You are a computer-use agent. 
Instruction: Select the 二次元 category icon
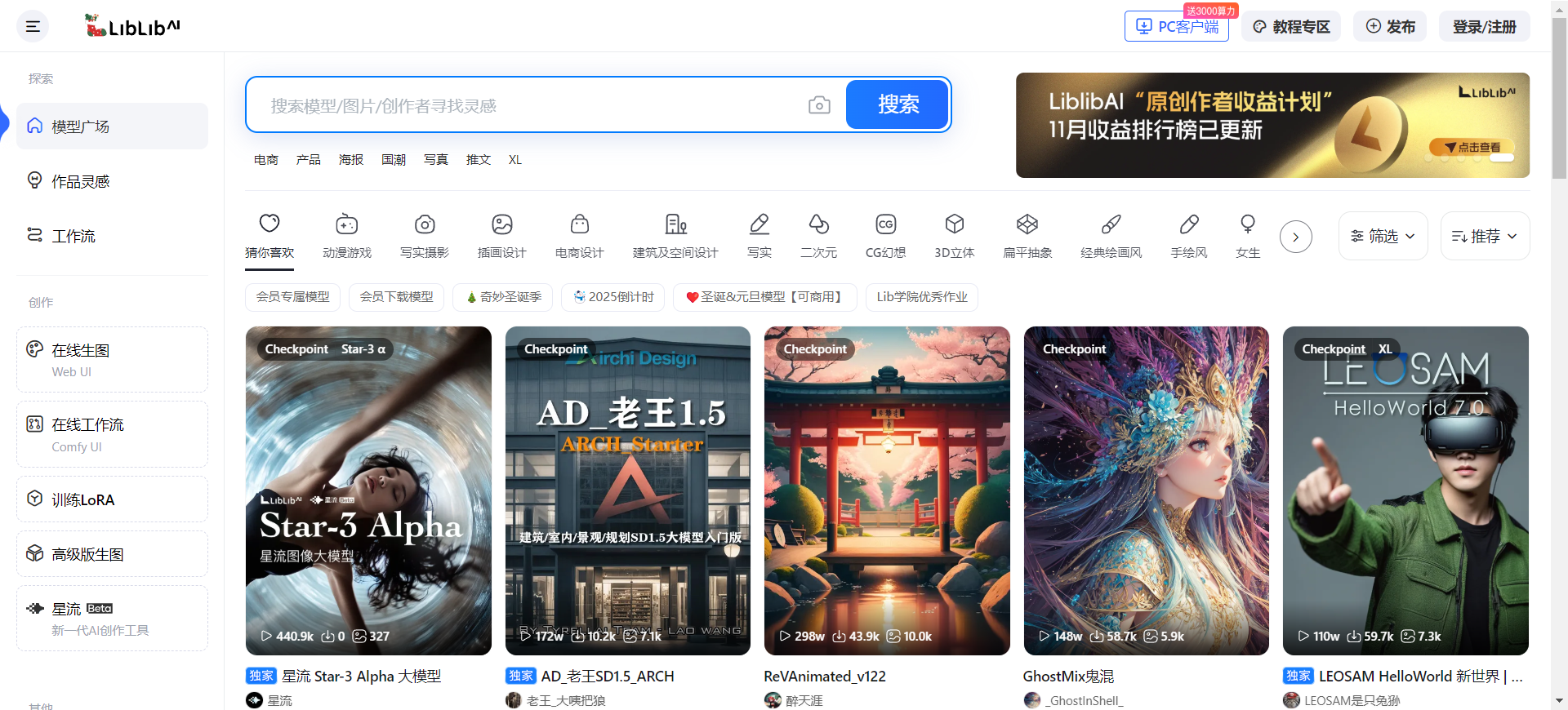tap(819, 236)
